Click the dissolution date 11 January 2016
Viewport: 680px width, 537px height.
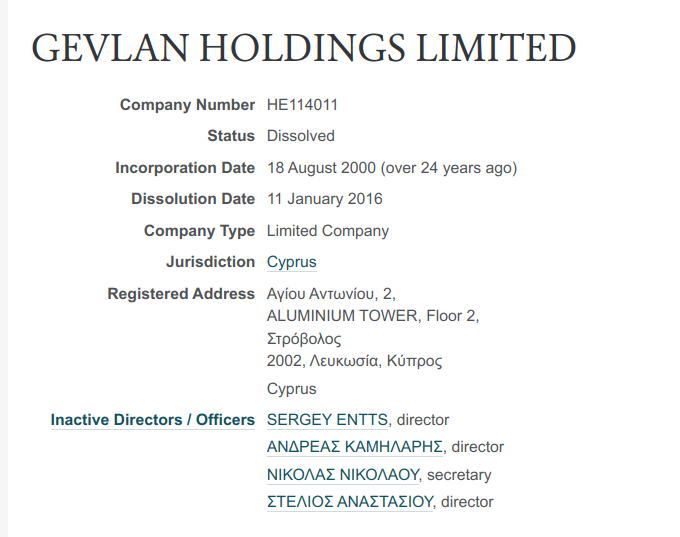click(324, 199)
